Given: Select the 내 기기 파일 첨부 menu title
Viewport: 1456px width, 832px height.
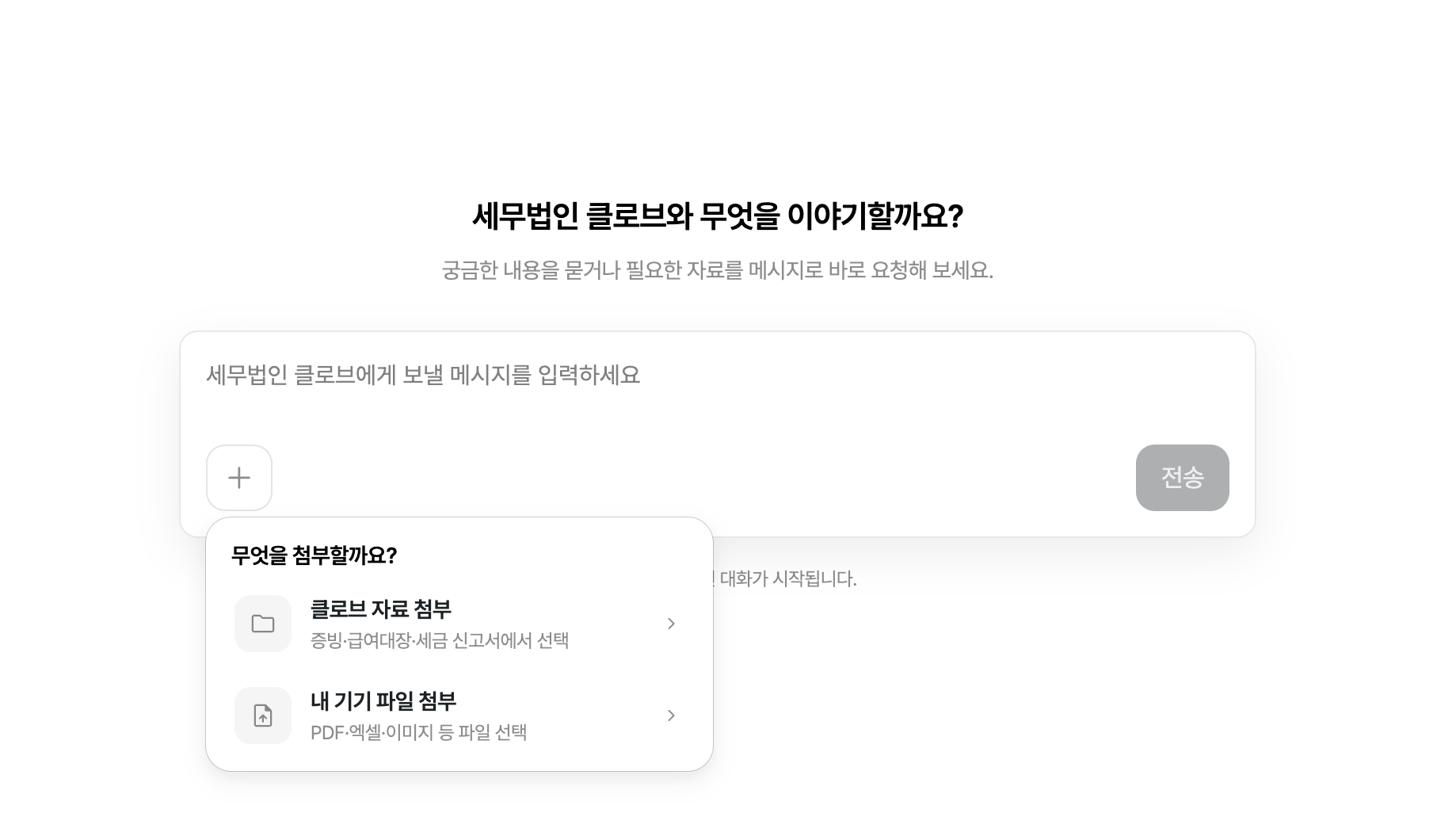Looking at the screenshot, I should pos(383,701).
